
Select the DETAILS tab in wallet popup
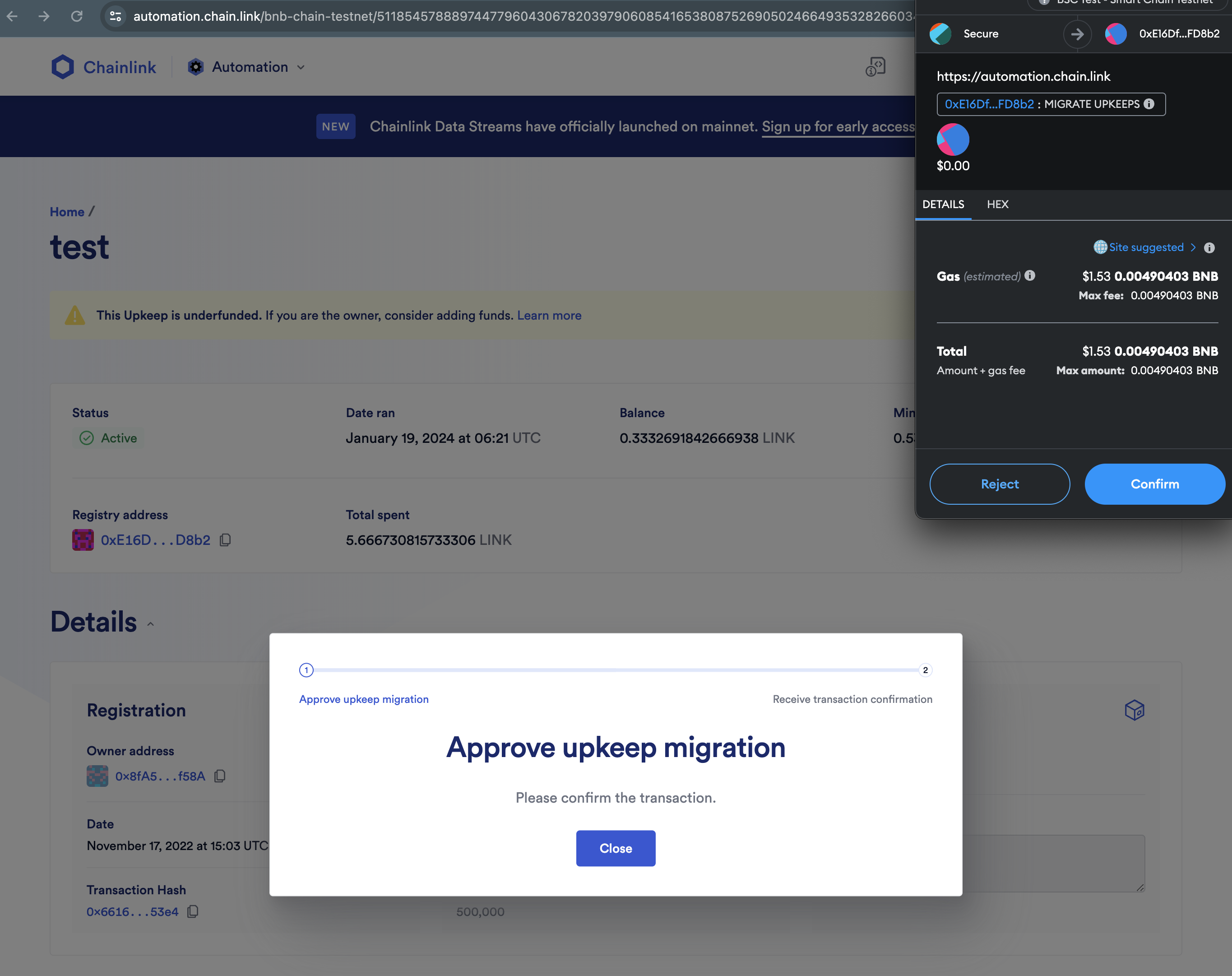pyautogui.click(x=943, y=204)
